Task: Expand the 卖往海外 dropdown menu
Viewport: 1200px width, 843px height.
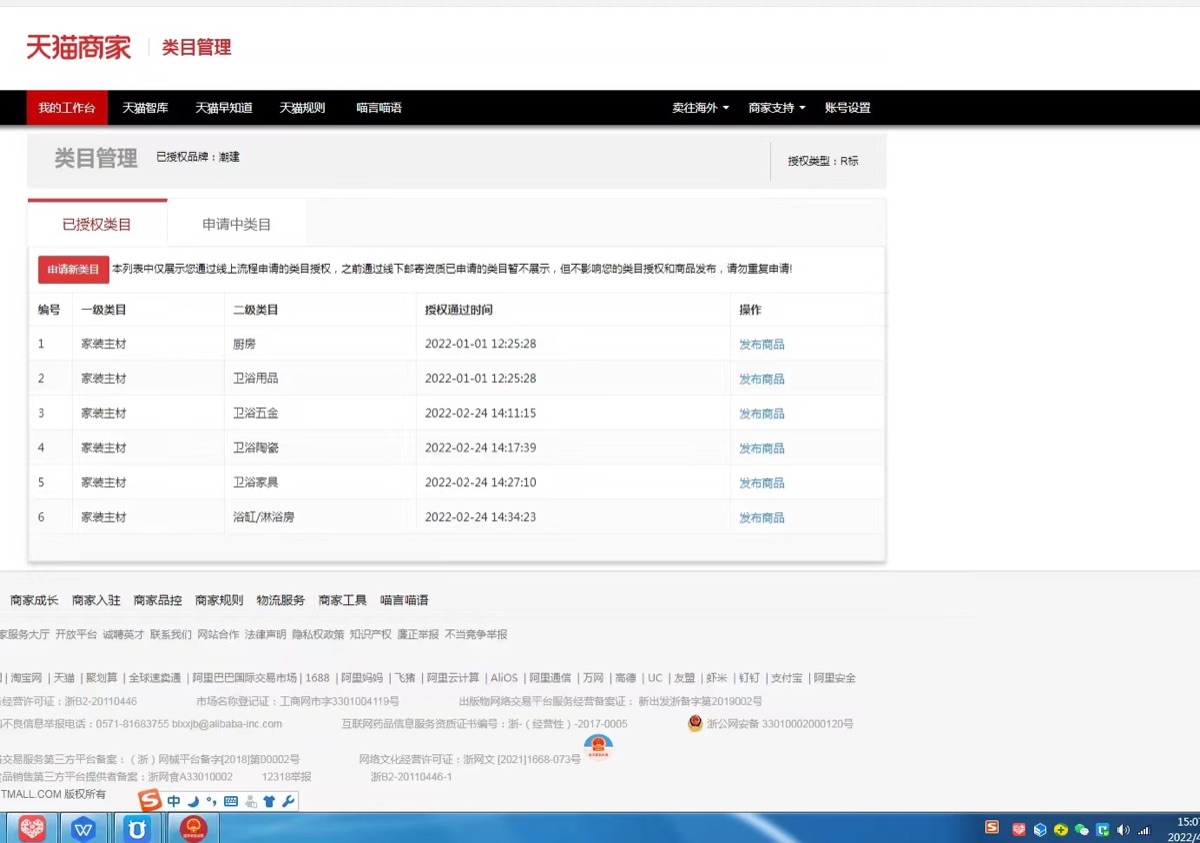Action: click(700, 108)
